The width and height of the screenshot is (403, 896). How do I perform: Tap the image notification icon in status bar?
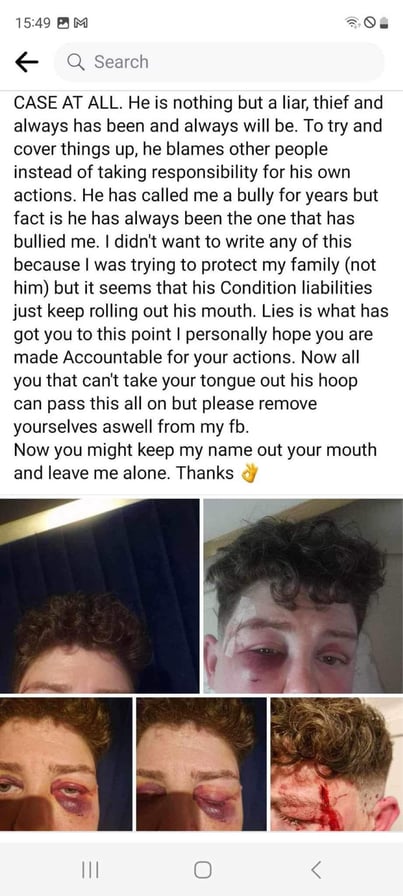[62, 23]
